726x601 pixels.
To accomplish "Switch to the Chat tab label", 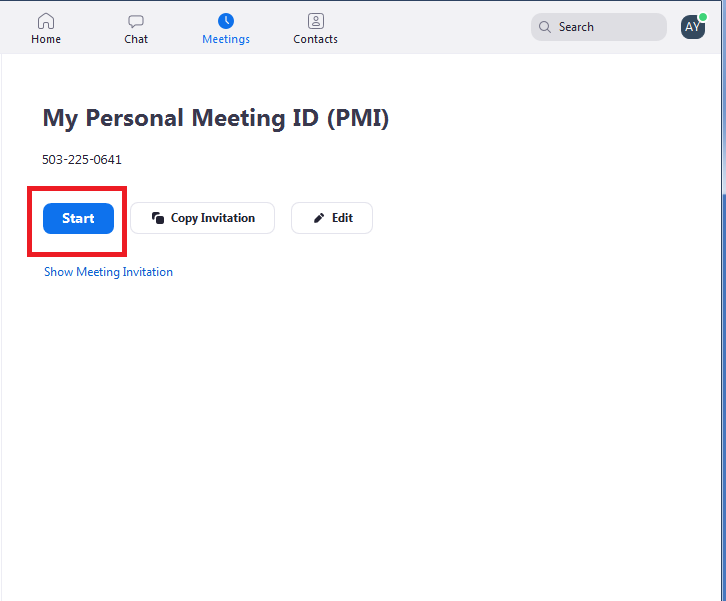I will pyautogui.click(x=136, y=39).
